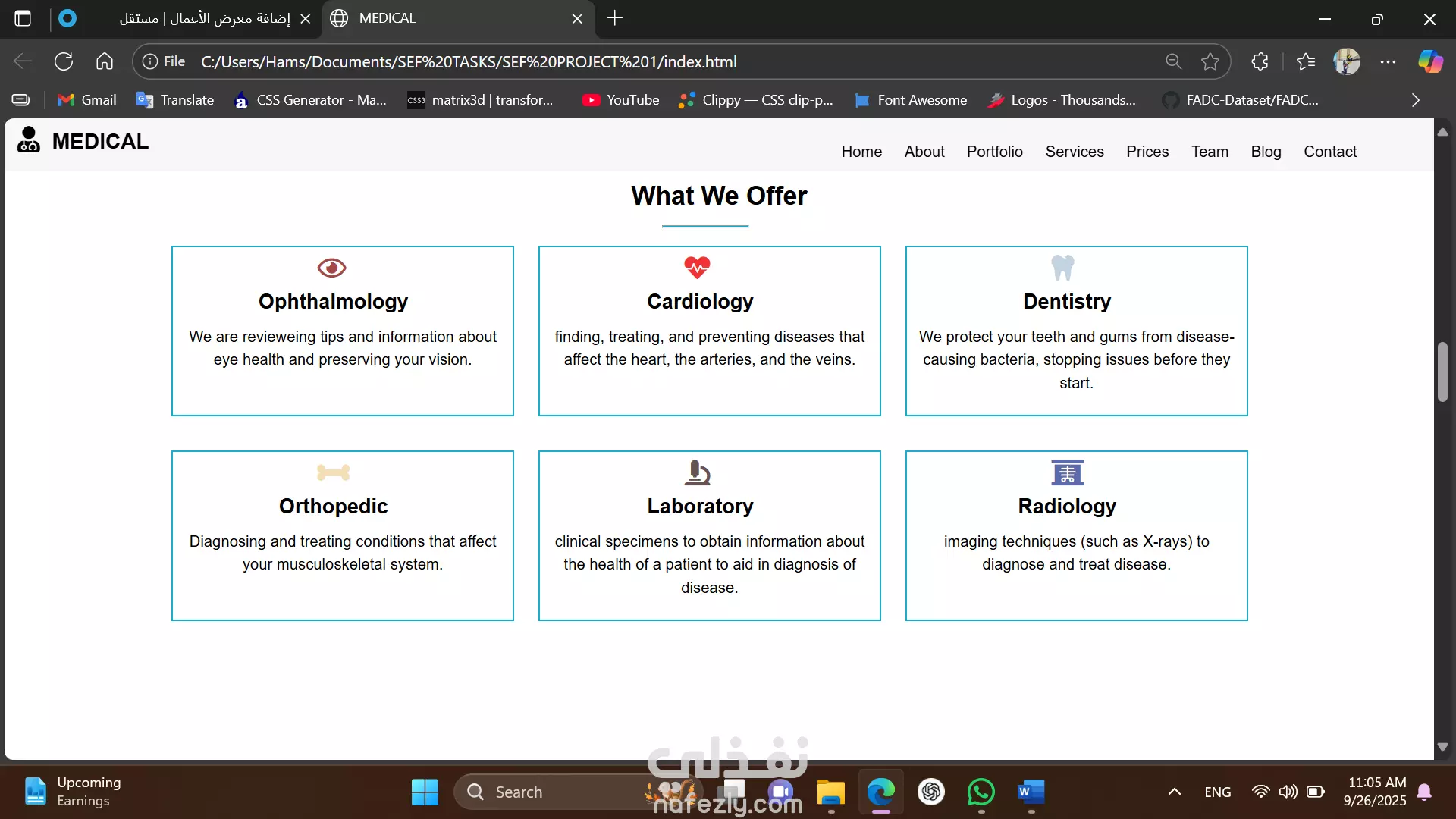The image size is (1456, 819).
Task: Open browser Settings and more menu
Action: [x=1388, y=61]
